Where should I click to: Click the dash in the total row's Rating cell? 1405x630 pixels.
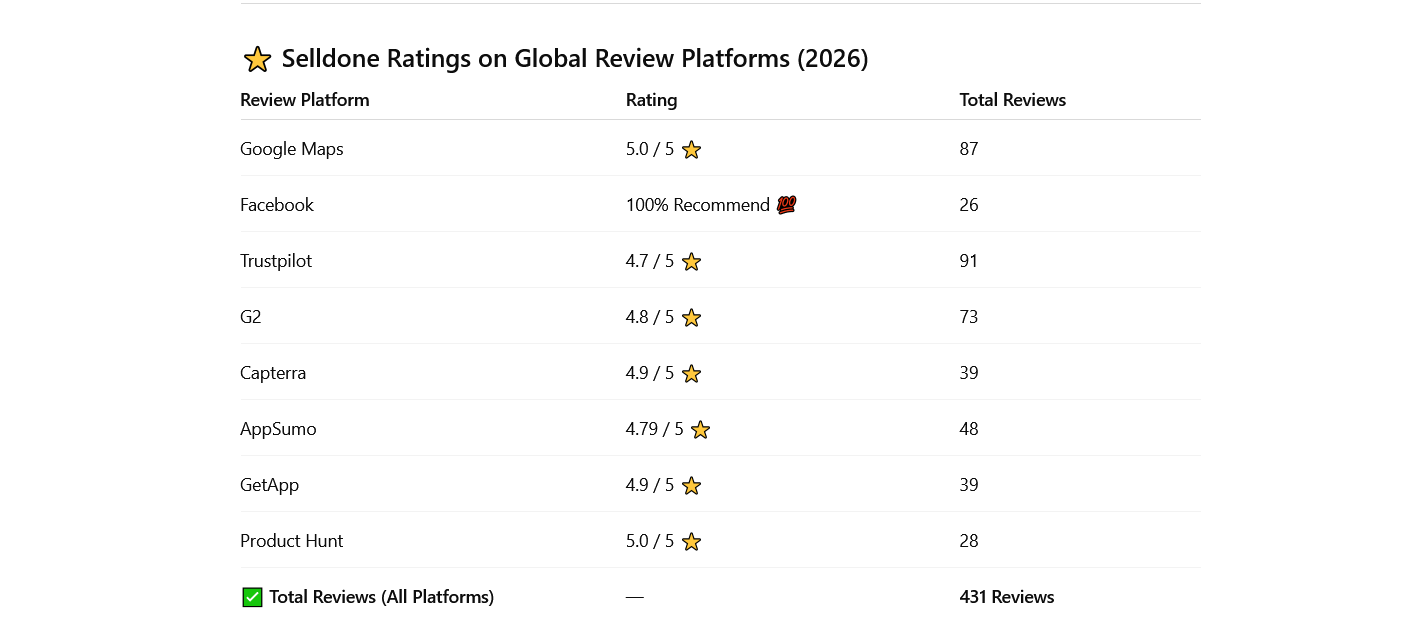[635, 597]
